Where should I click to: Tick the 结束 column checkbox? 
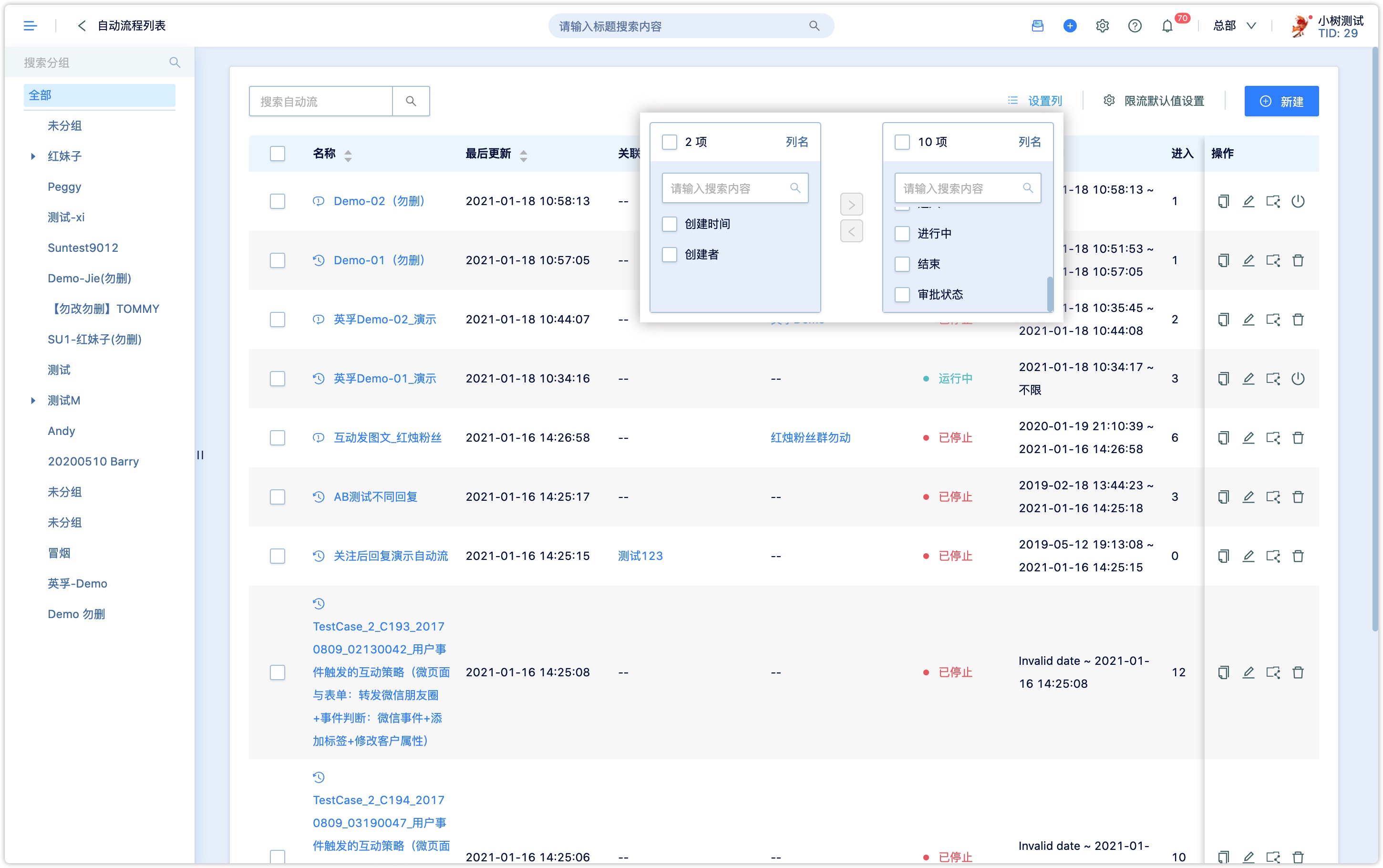click(x=902, y=264)
